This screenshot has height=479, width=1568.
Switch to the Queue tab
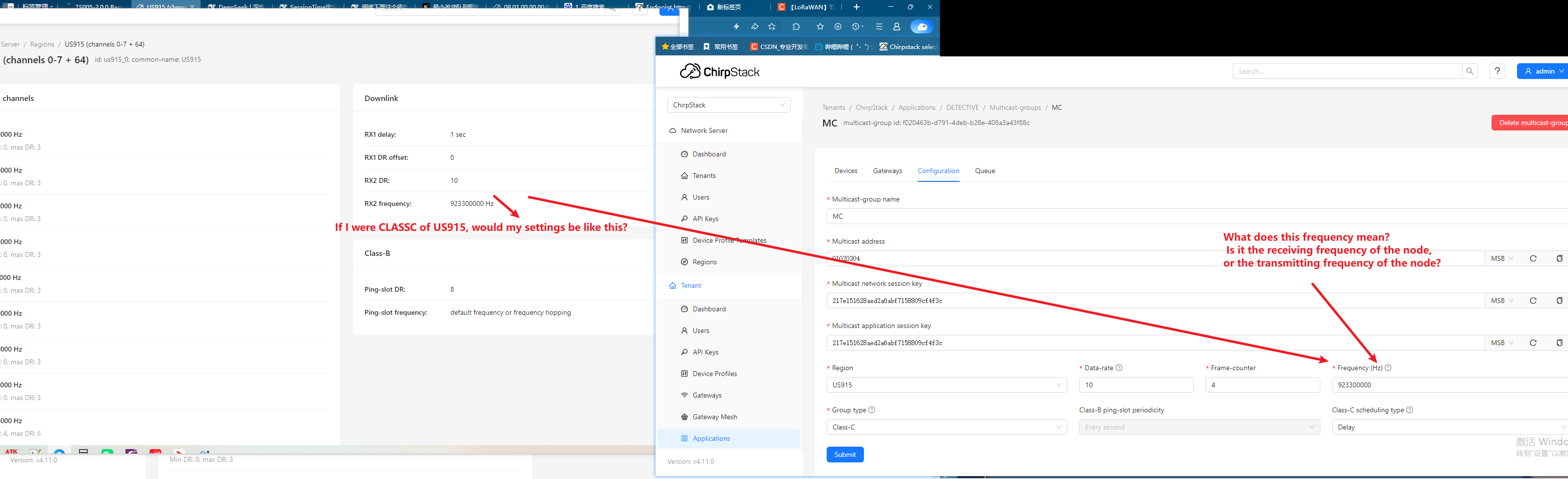pyautogui.click(x=984, y=171)
